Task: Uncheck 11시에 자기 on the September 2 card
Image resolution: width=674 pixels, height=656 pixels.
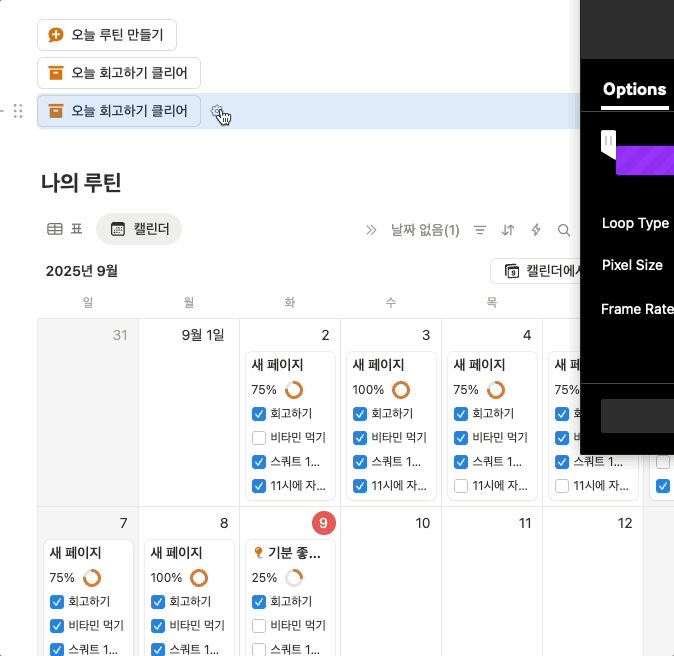Action: [x=259, y=486]
